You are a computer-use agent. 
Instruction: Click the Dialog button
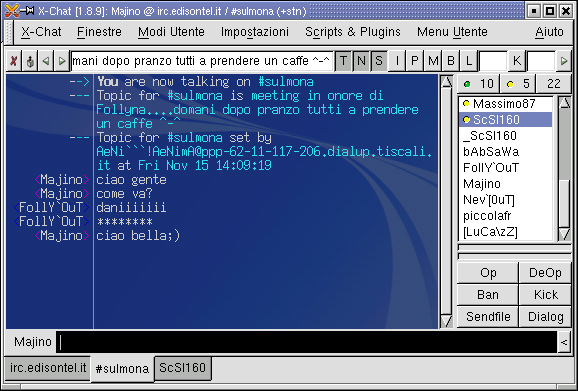545,317
